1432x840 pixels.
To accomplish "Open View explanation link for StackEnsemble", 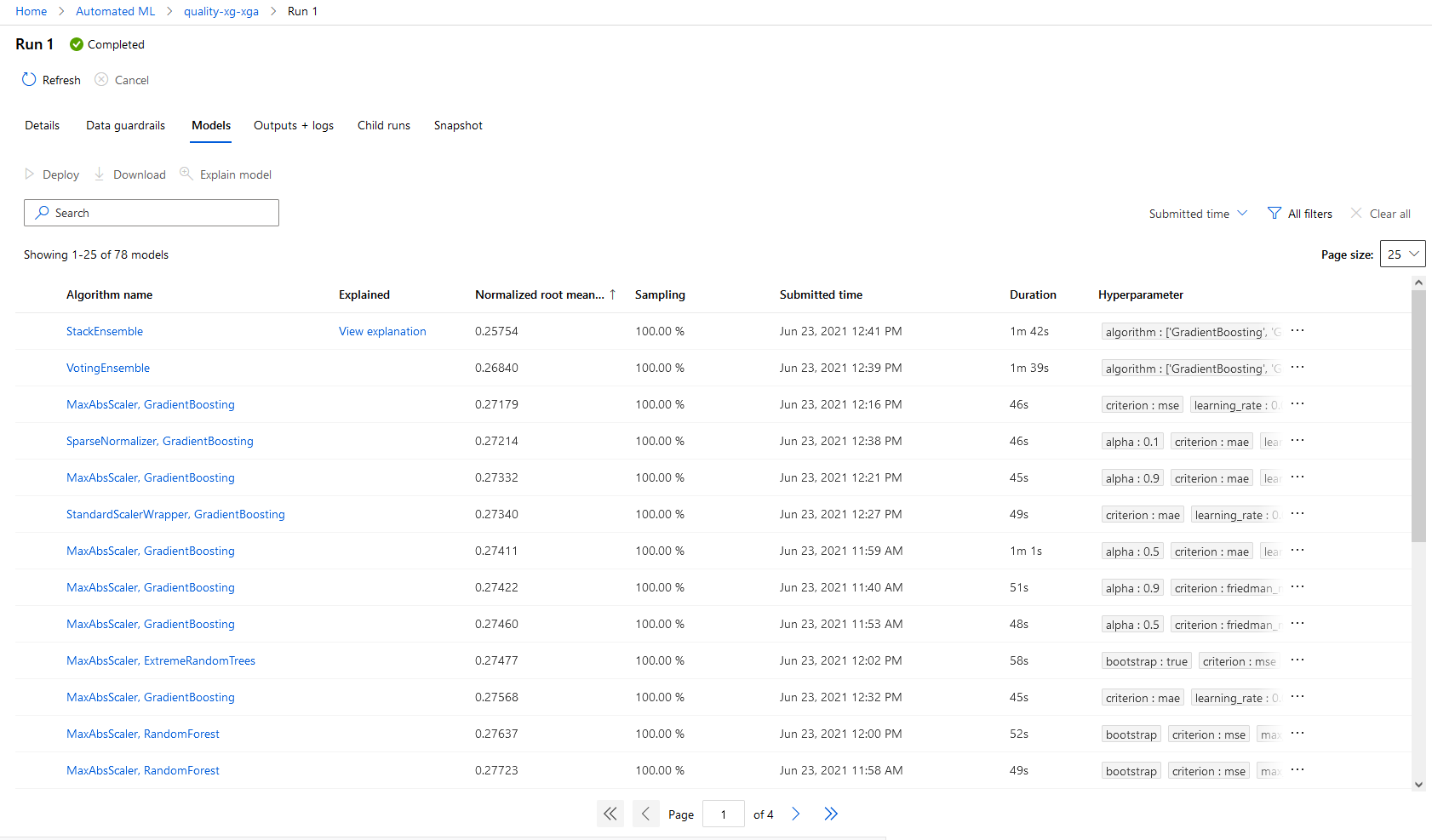I will [382, 331].
